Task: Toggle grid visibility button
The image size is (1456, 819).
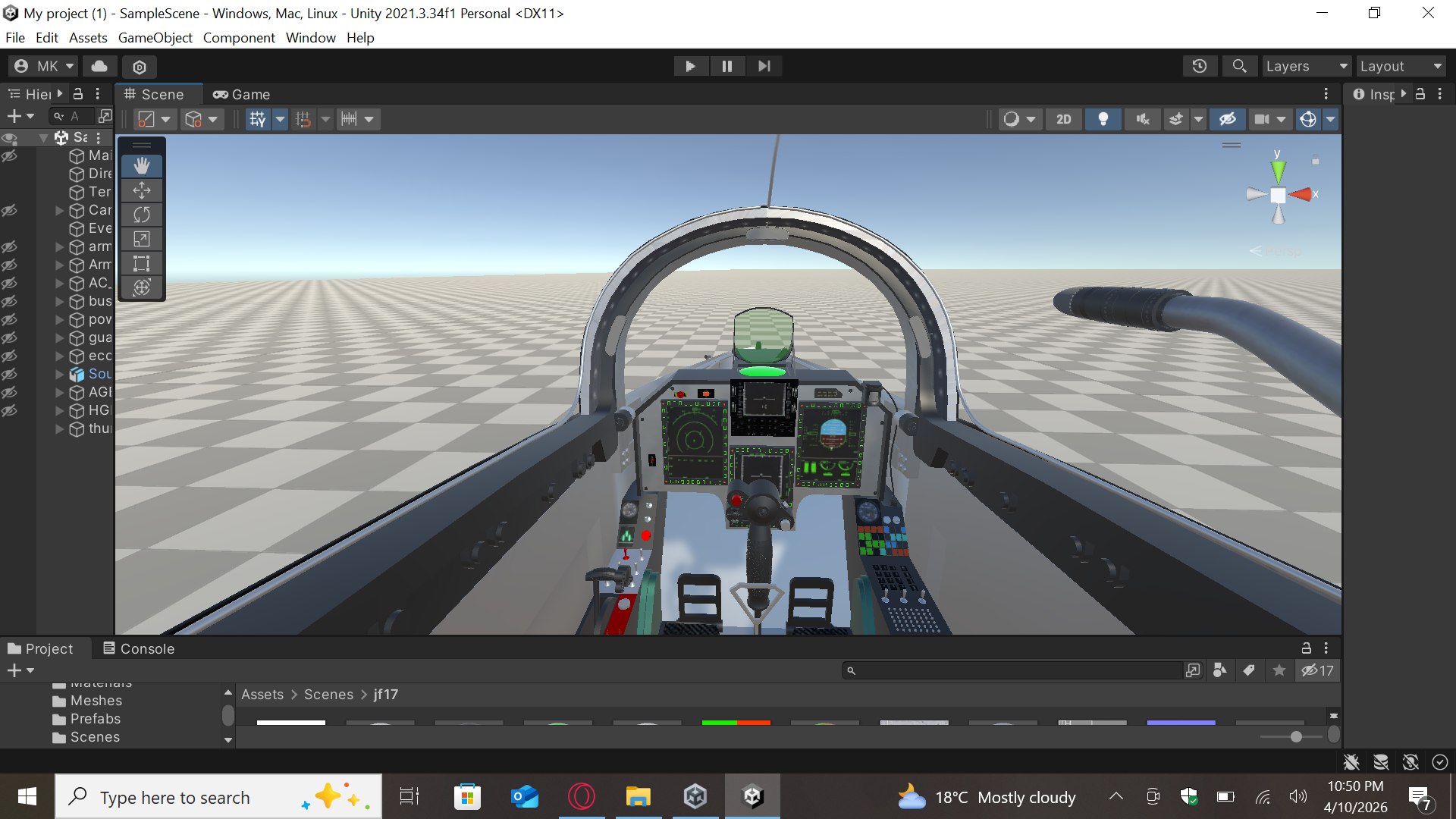Action: coord(258,119)
